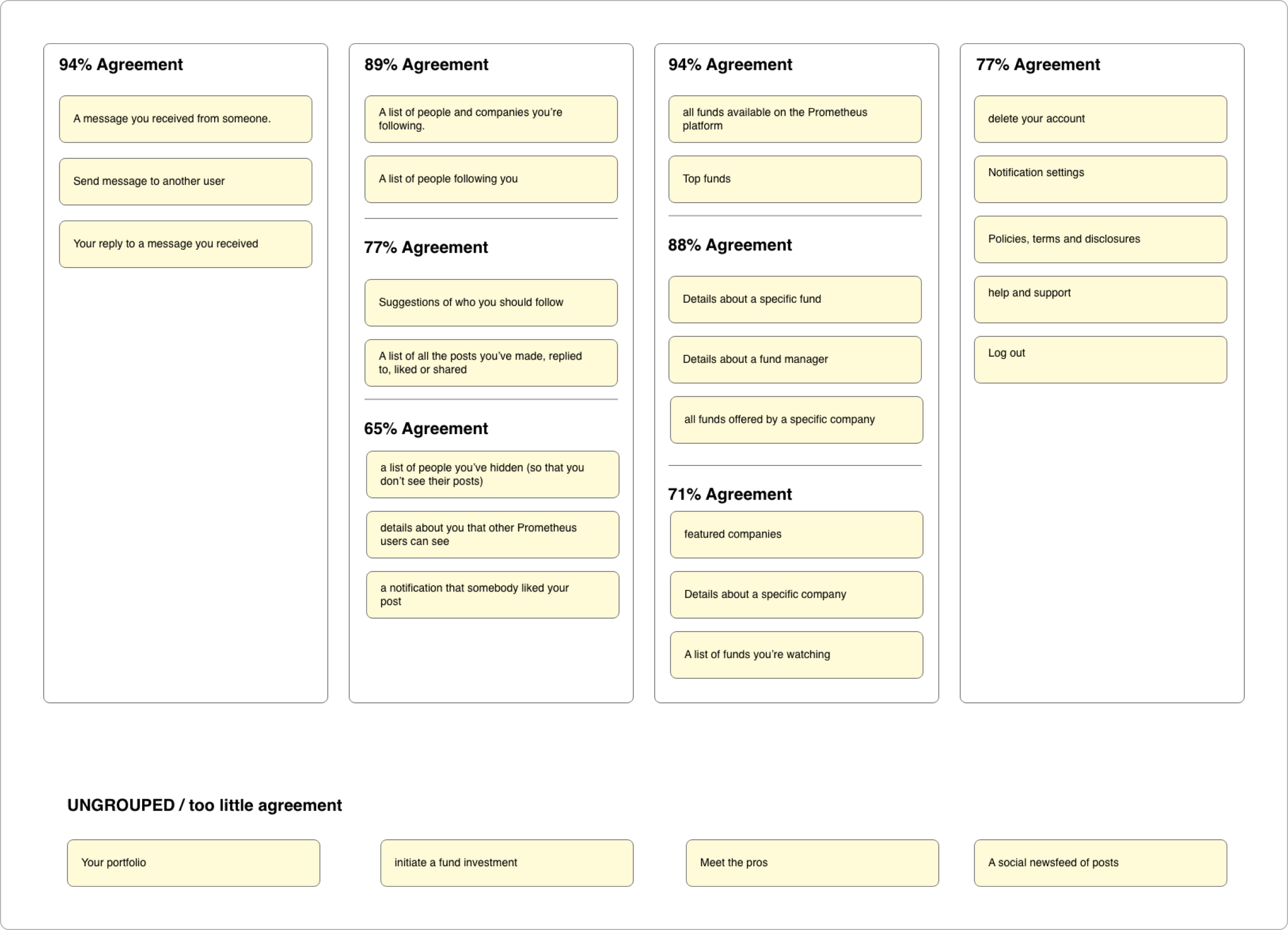Image resolution: width=1288 pixels, height=930 pixels.
Task: Click the 'featured companies' card
Action: tap(796, 535)
